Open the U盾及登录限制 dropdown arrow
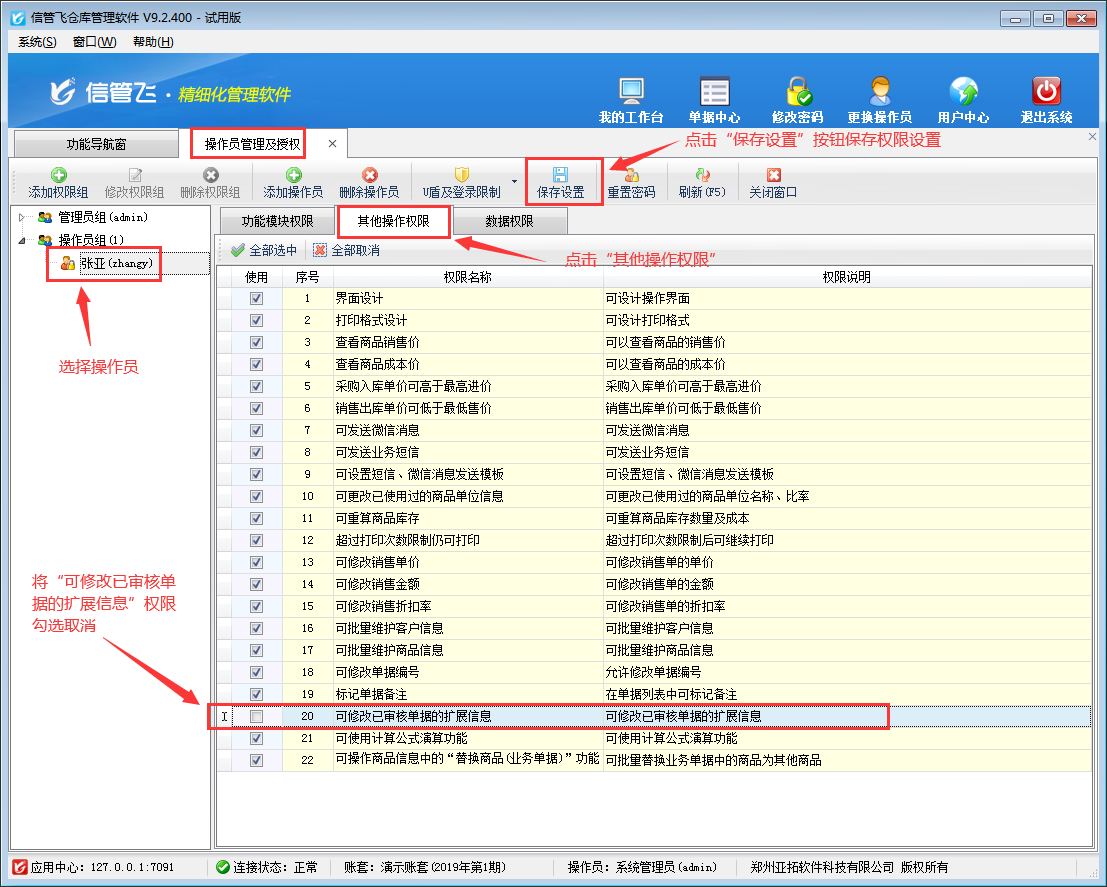The image size is (1107, 887). [x=515, y=182]
